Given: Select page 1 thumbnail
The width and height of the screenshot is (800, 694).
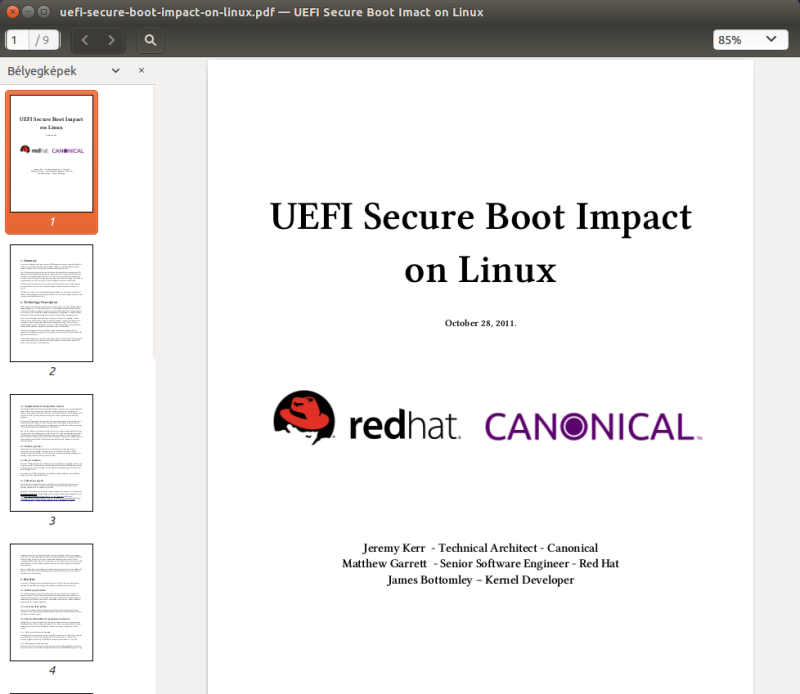Looking at the screenshot, I should (52, 154).
